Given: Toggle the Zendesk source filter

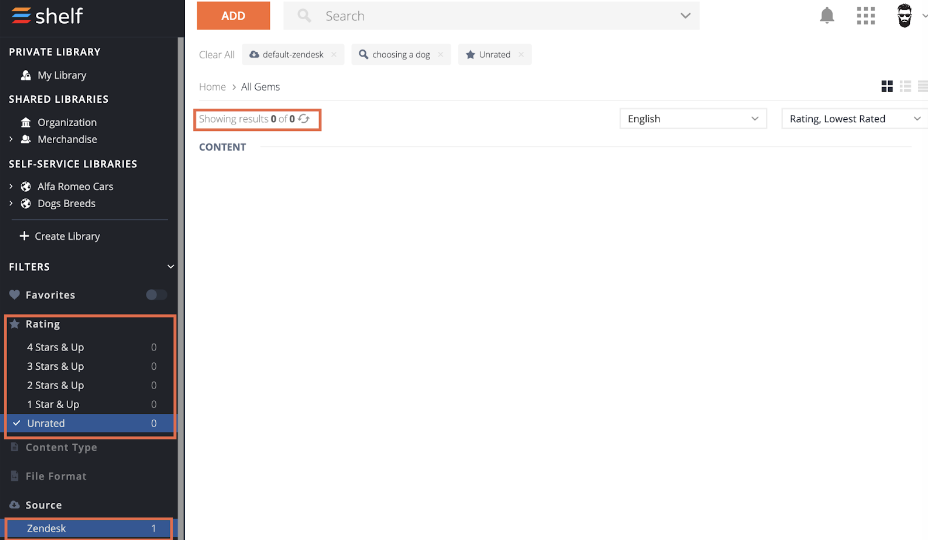Looking at the screenshot, I should coord(89,528).
